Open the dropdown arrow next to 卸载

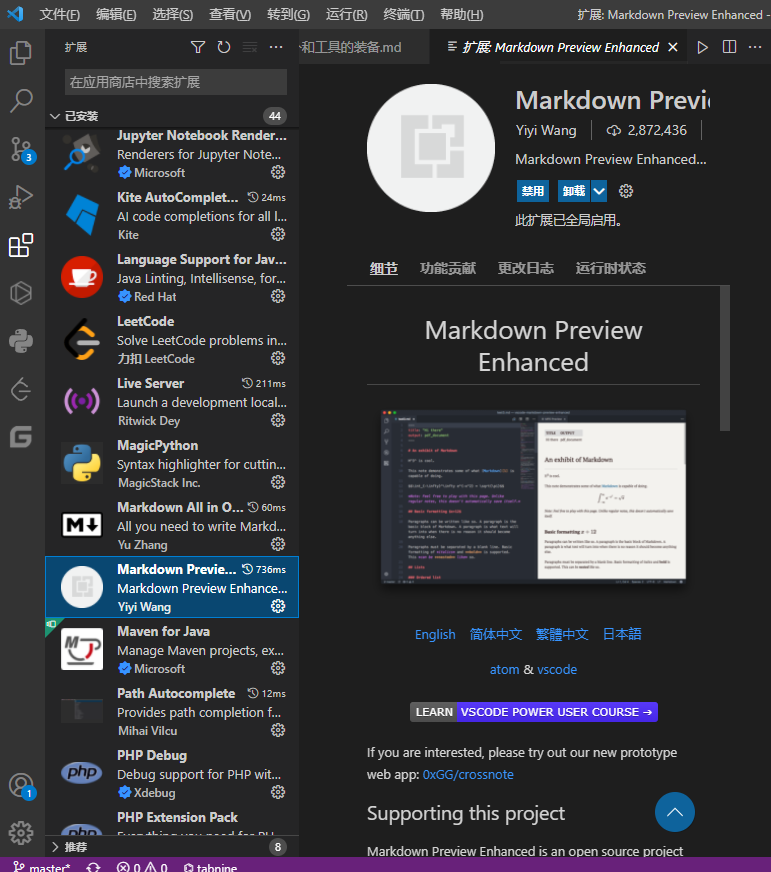pyautogui.click(x=599, y=191)
